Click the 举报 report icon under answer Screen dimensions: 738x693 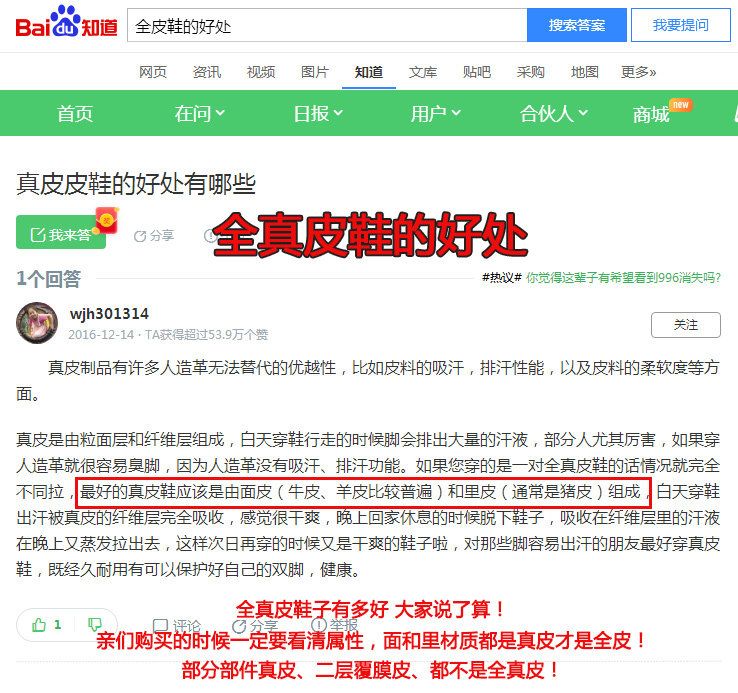pos(319,625)
